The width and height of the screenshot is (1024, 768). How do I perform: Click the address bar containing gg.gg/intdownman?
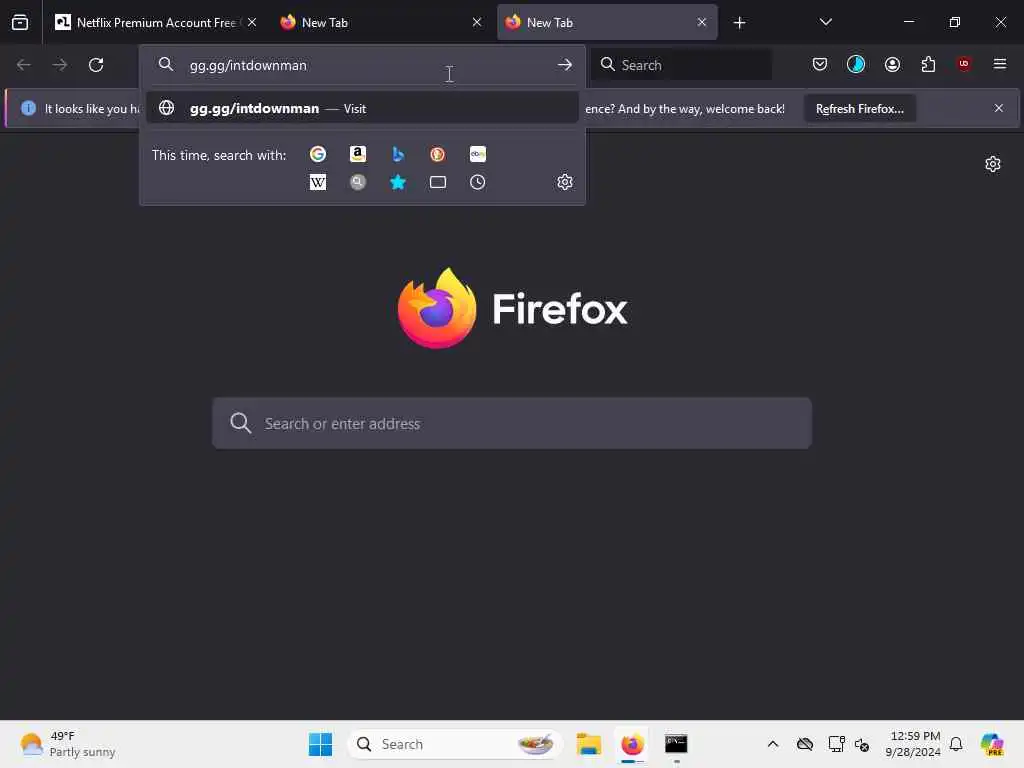point(362,65)
